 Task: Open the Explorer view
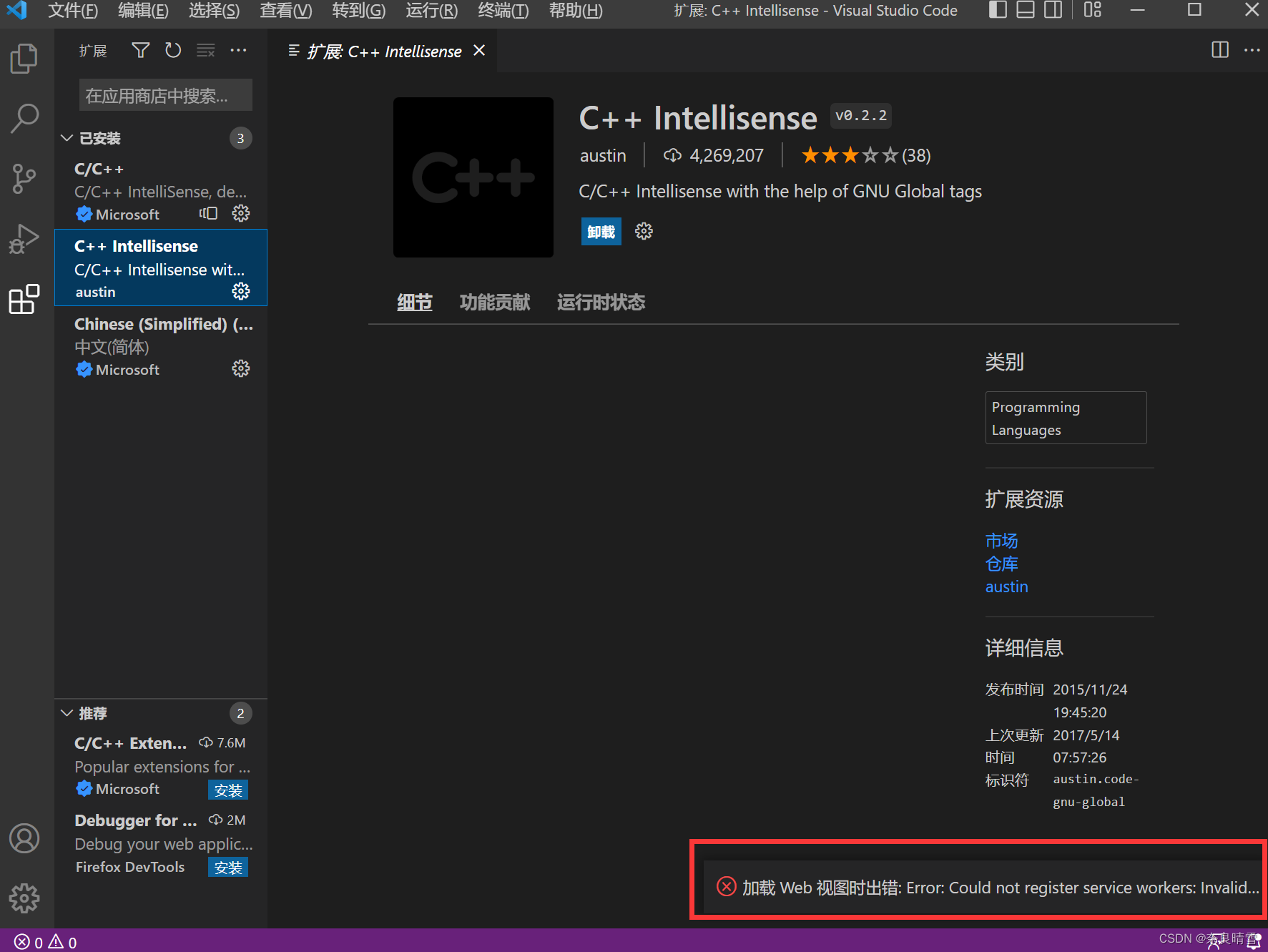click(x=24, y=59)
